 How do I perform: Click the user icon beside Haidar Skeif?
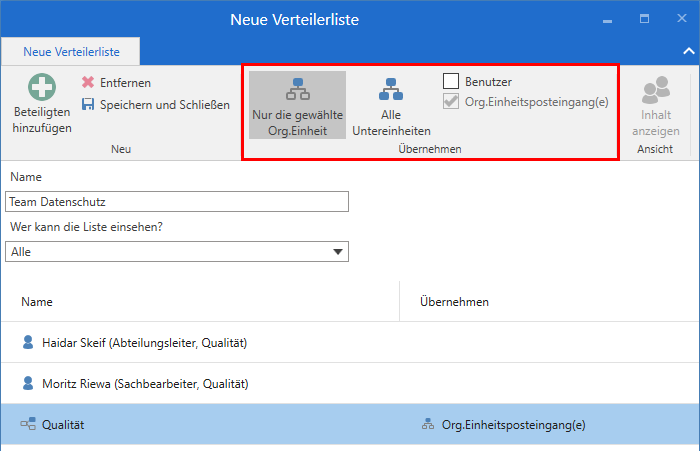pyautogui.click(x=28, y=342)
